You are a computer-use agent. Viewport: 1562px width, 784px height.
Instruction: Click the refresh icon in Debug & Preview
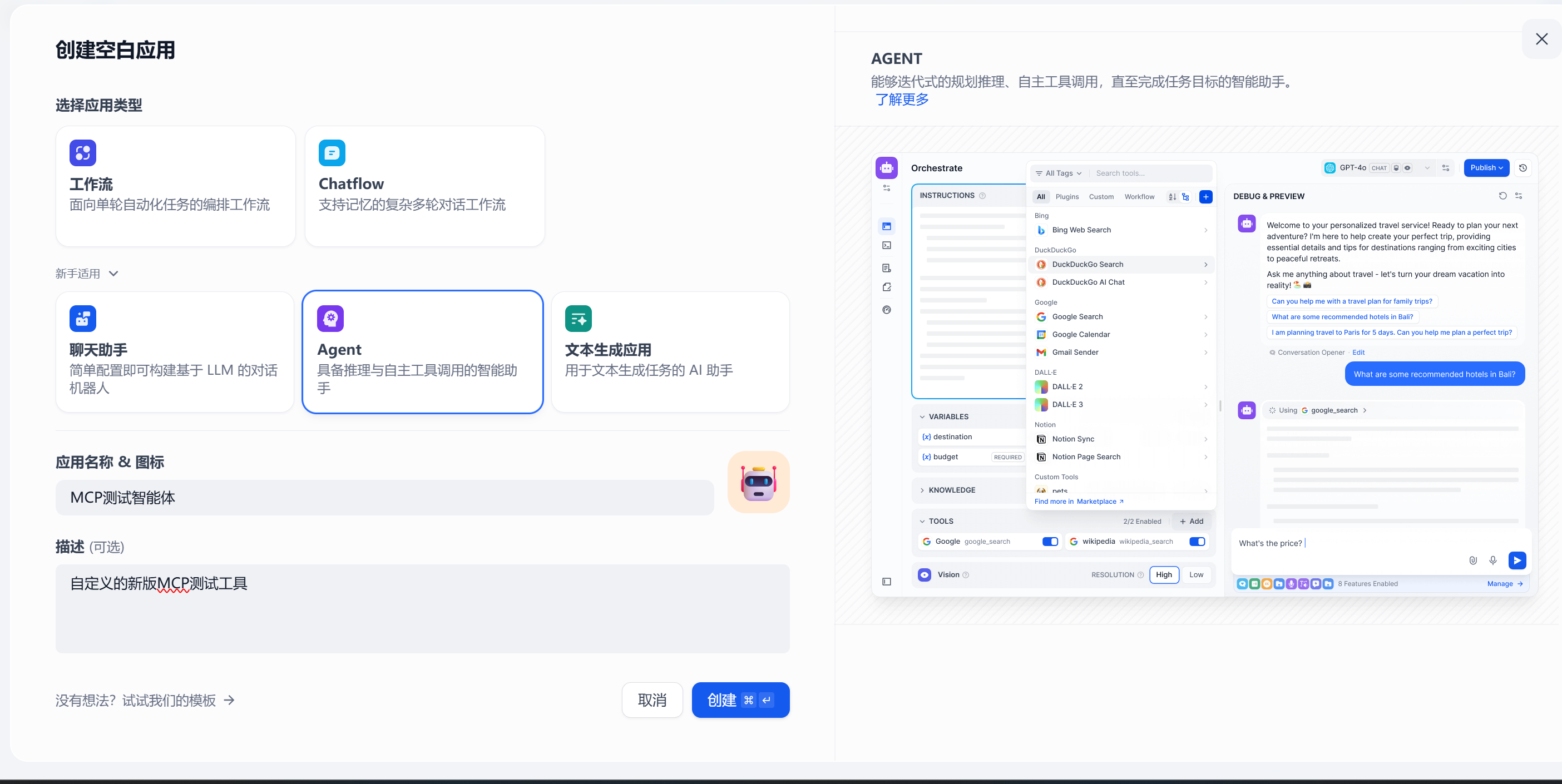click(x=1502, y=196)
